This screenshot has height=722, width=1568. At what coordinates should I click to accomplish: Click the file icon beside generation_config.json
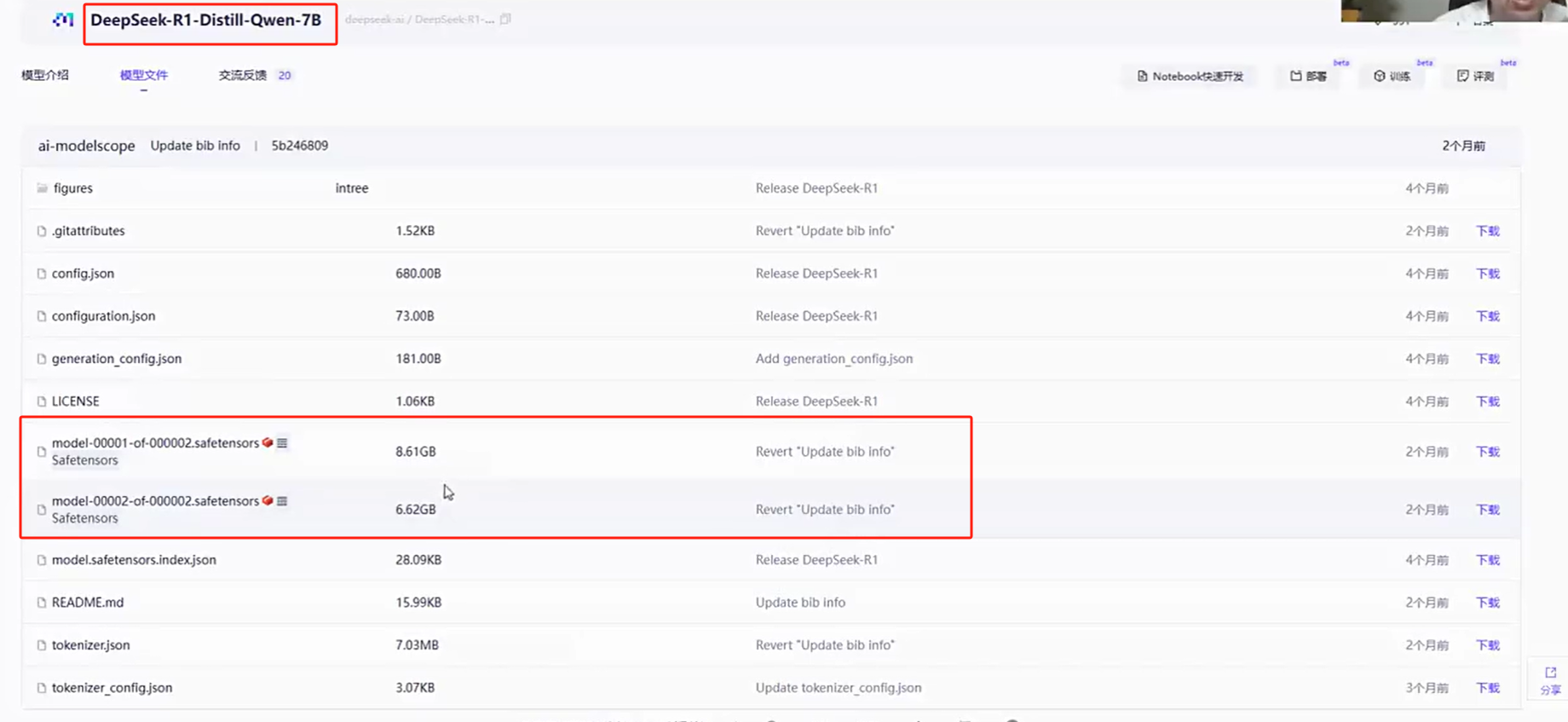(x=41, y=359)
